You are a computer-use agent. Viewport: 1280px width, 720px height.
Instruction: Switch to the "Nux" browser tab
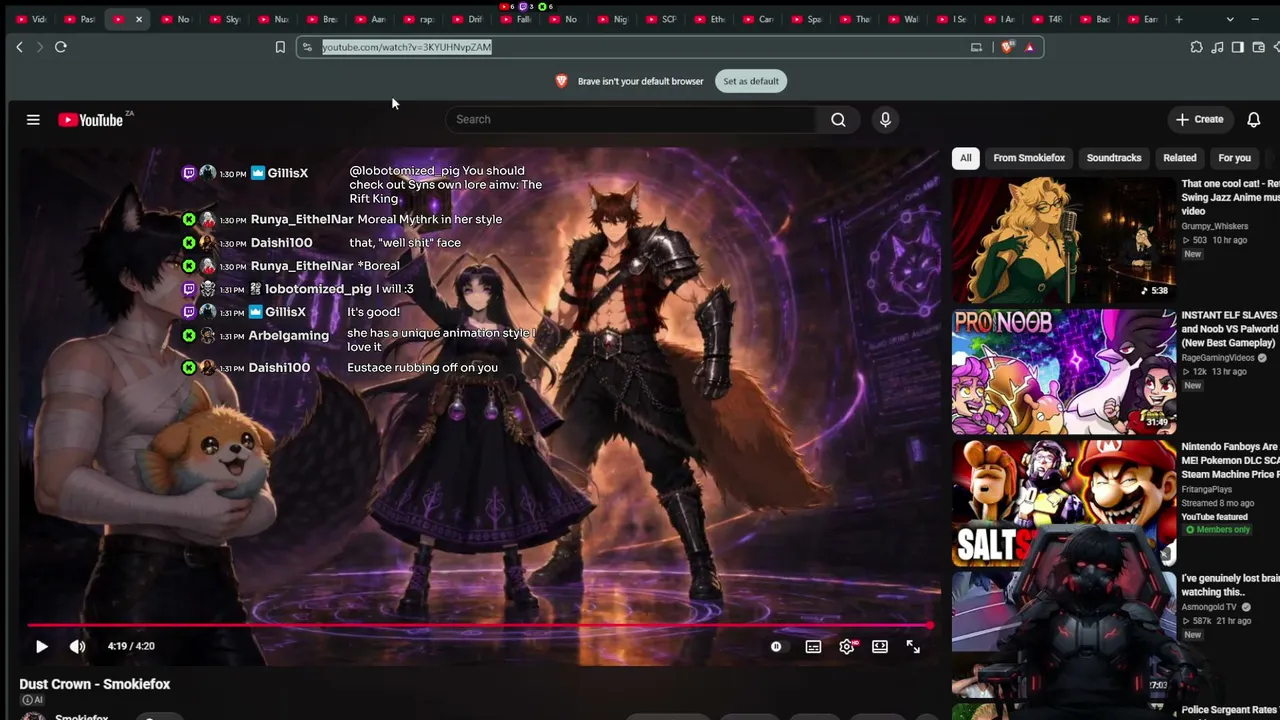point(273,19)
